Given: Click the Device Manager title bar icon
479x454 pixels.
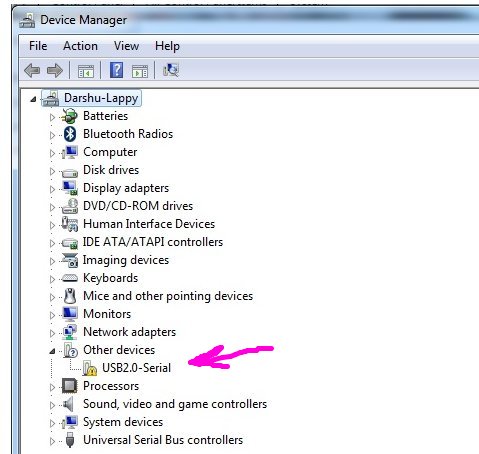Looking at the screenshot, I should (x=27, y=20).
